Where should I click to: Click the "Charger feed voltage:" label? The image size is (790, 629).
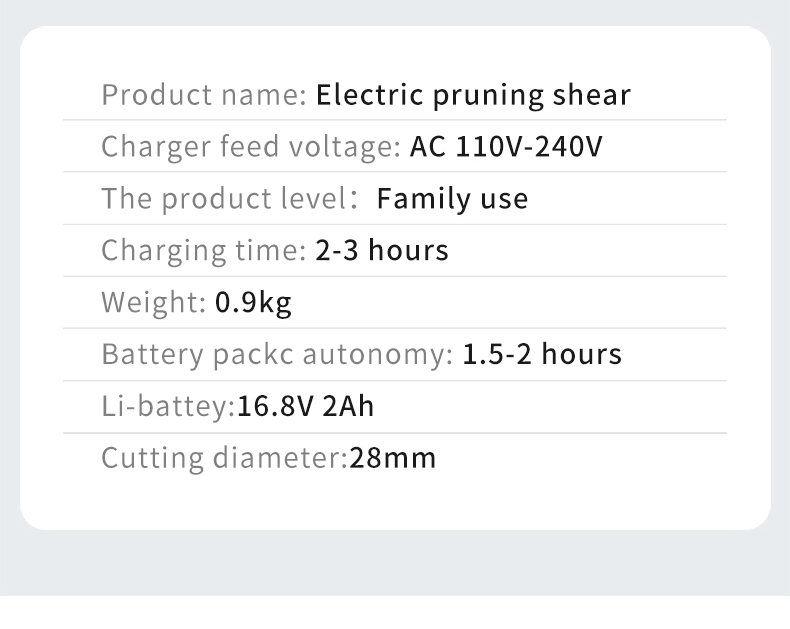click(x=251, y=148)
